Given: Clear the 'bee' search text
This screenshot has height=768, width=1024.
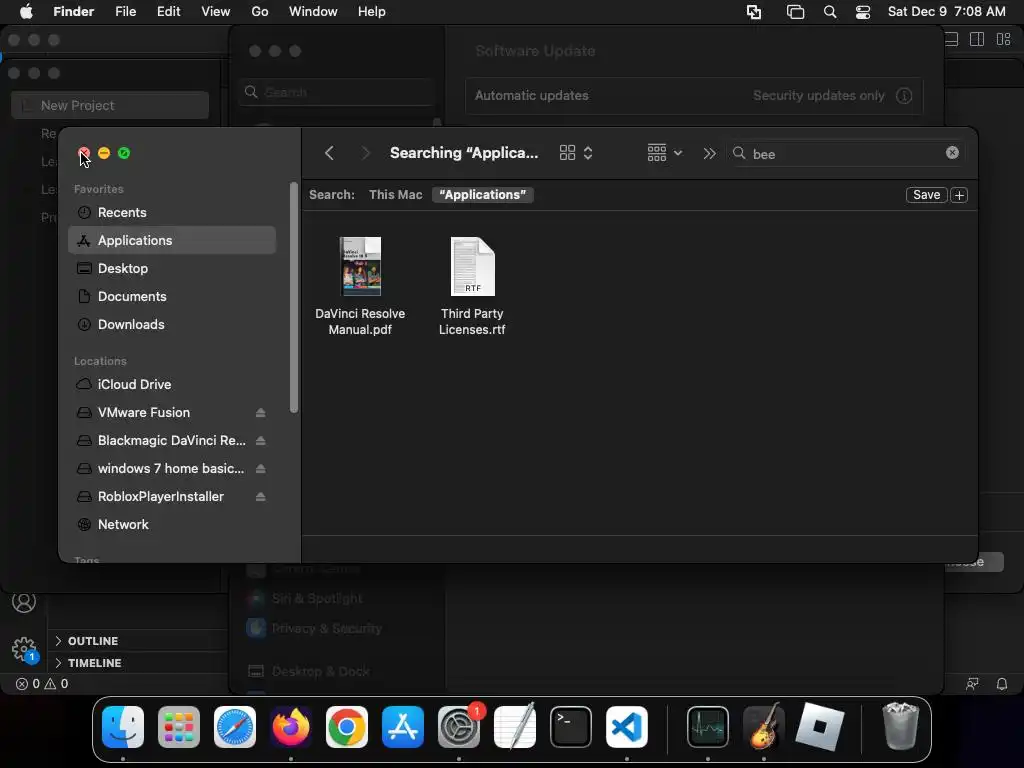Looking at the screenshot, I should pos(952,153).
